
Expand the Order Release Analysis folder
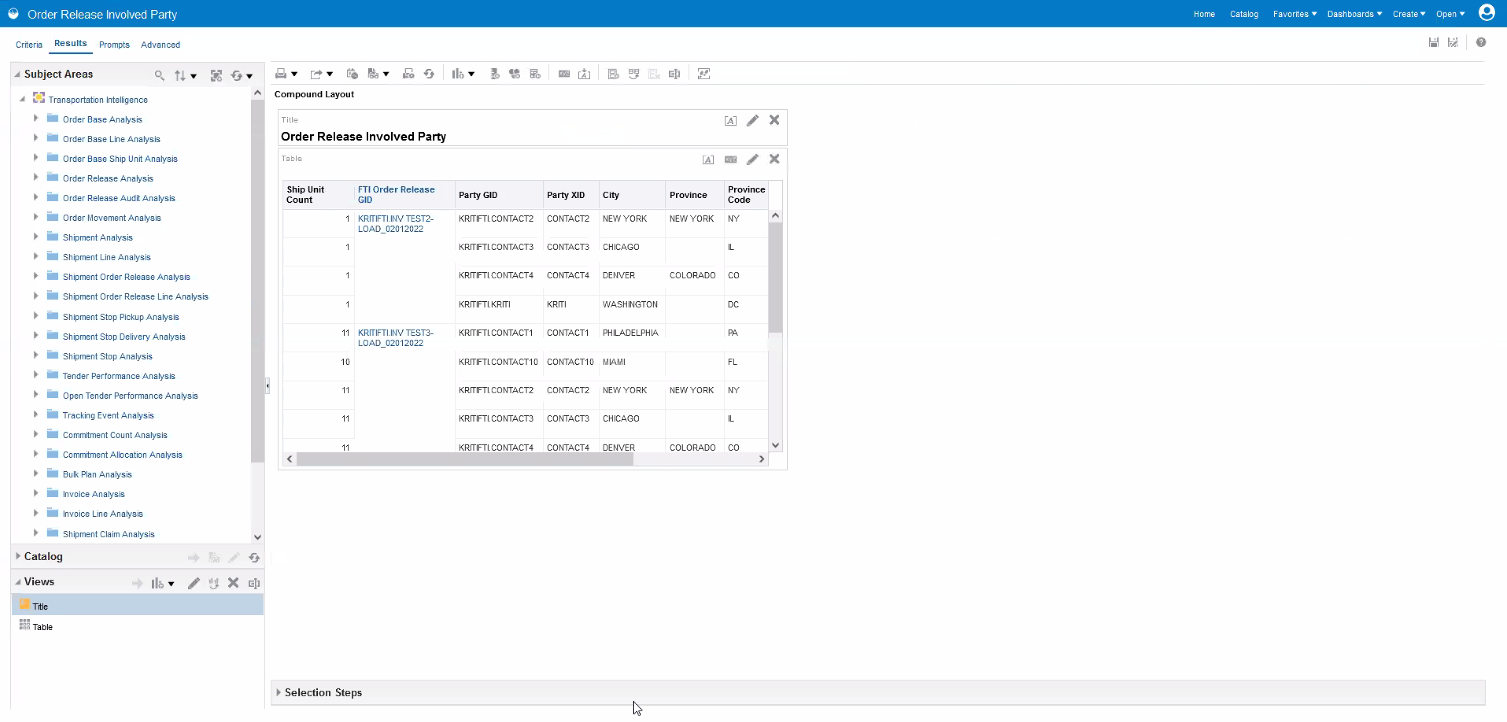pos(36,178)
